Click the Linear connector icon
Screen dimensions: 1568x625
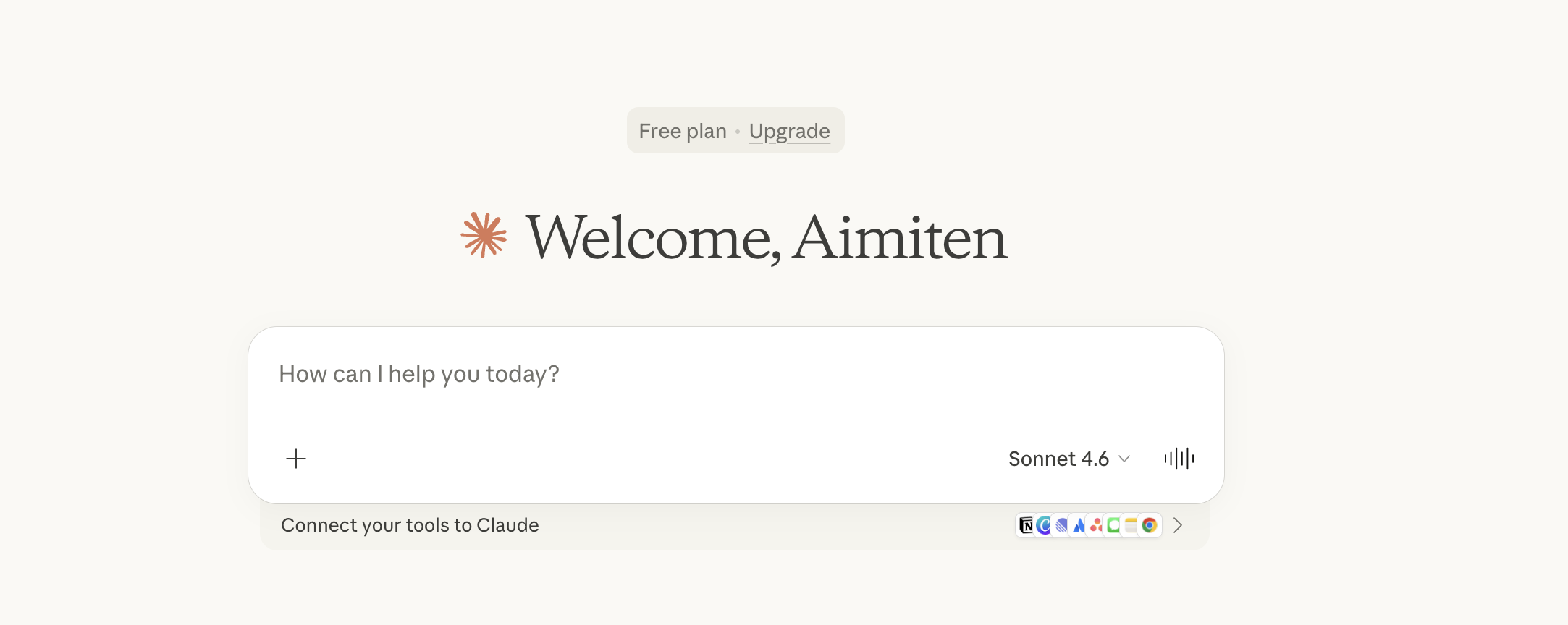pos(1061,526)
